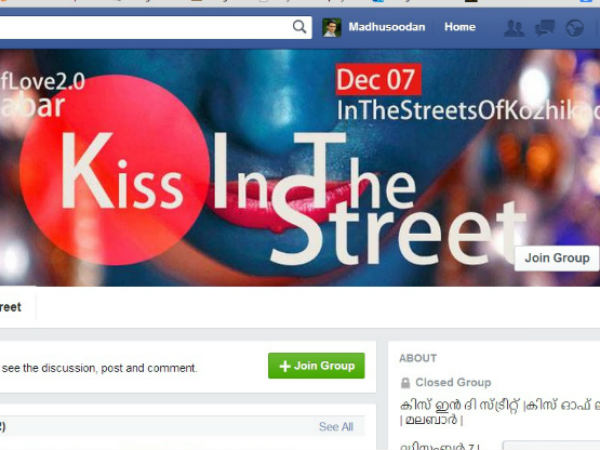This screenshot has height=450, width=600.
Task: Open the notifications globe icon
Action: (x=574, y=28)
